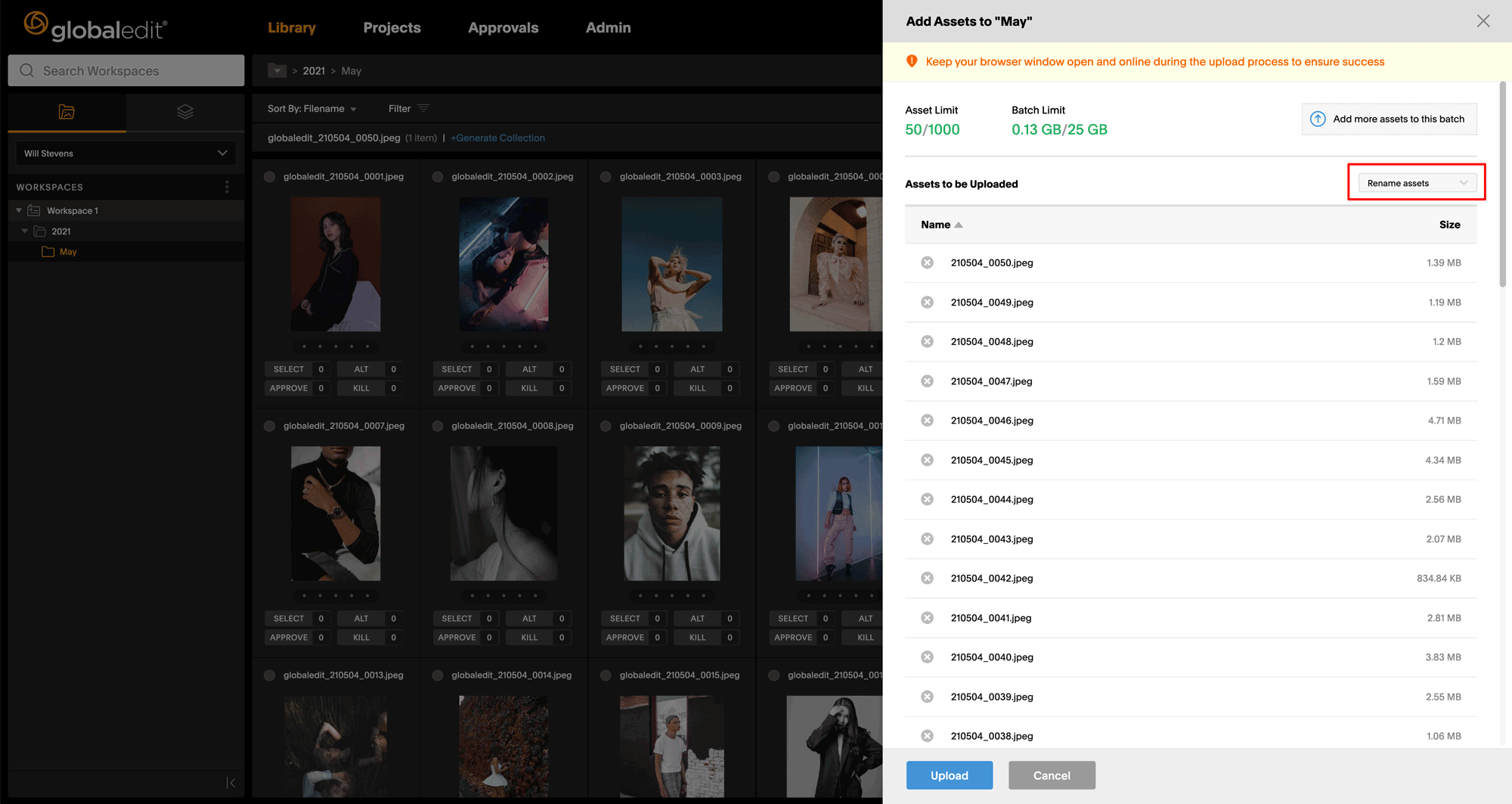Go to the Admin tab
The image size is (1512, 804).
click(x=608, y=28)
